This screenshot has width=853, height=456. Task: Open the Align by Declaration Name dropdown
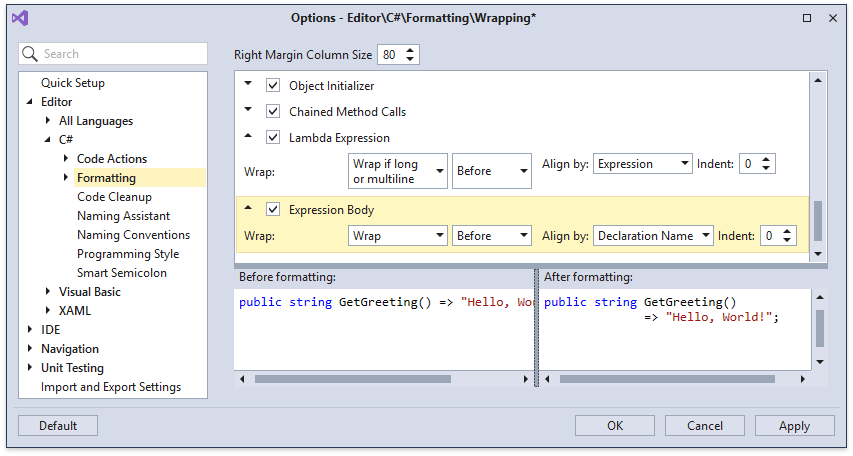652,236
